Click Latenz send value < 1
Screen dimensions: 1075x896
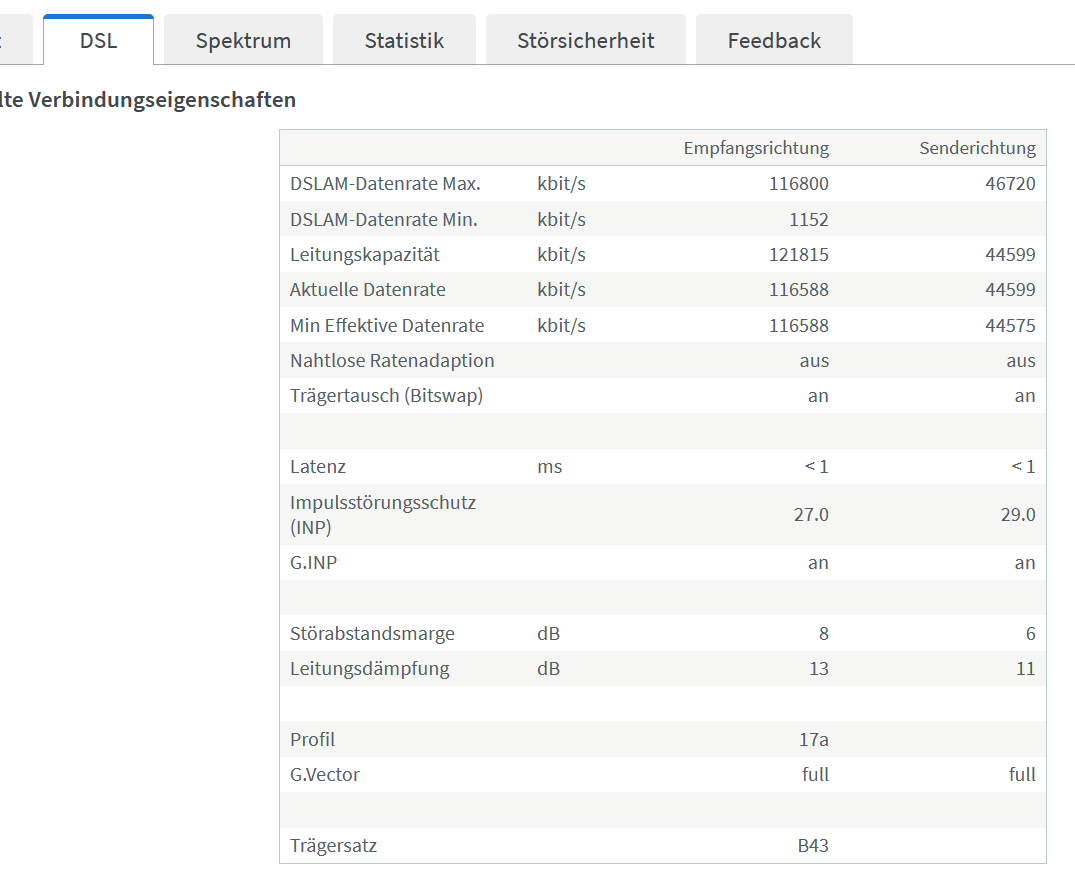click(x=1023, y=466)
